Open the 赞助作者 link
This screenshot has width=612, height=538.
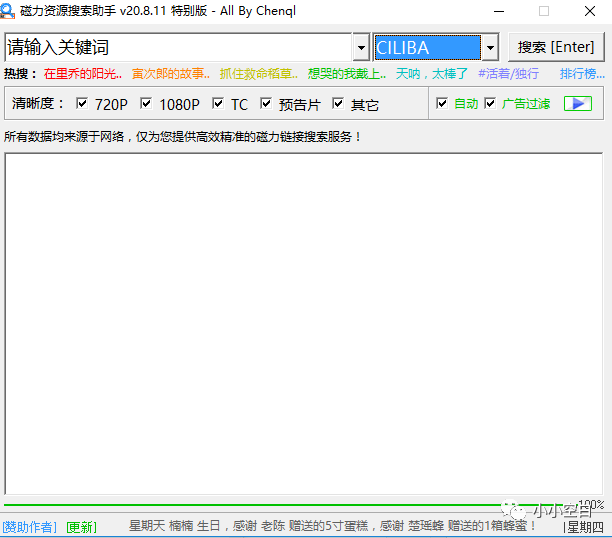[x=30, y=527]
